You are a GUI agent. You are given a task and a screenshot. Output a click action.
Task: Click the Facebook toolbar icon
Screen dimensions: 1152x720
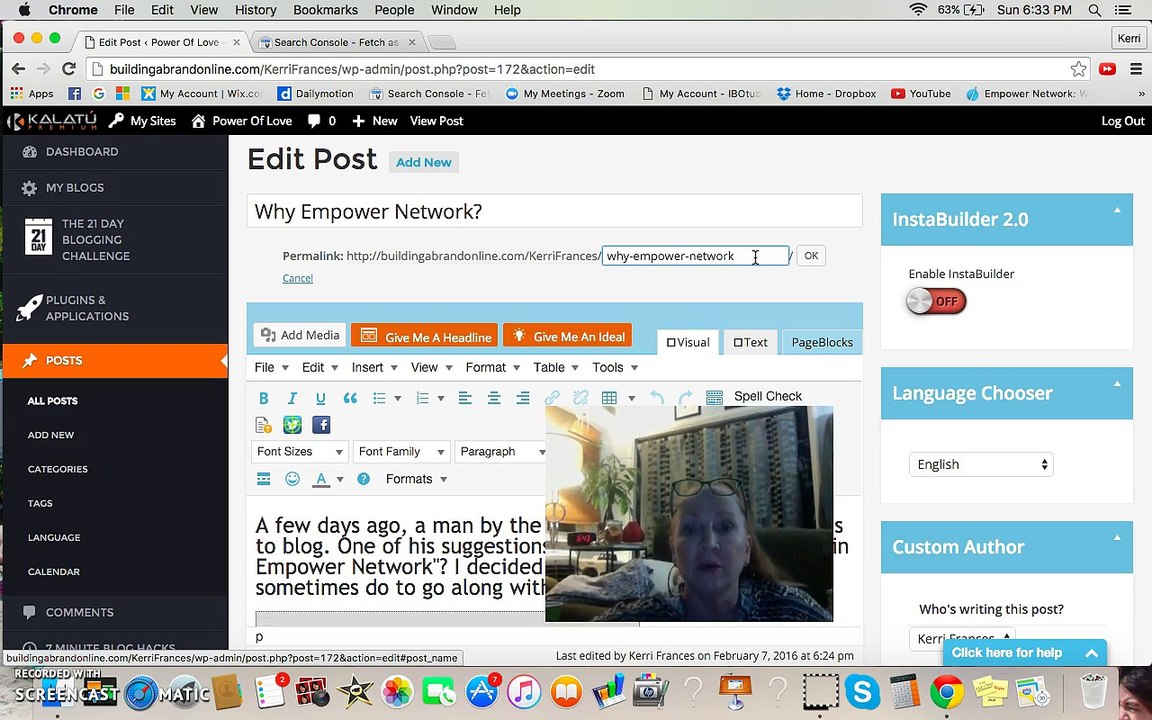pos(321,425)
